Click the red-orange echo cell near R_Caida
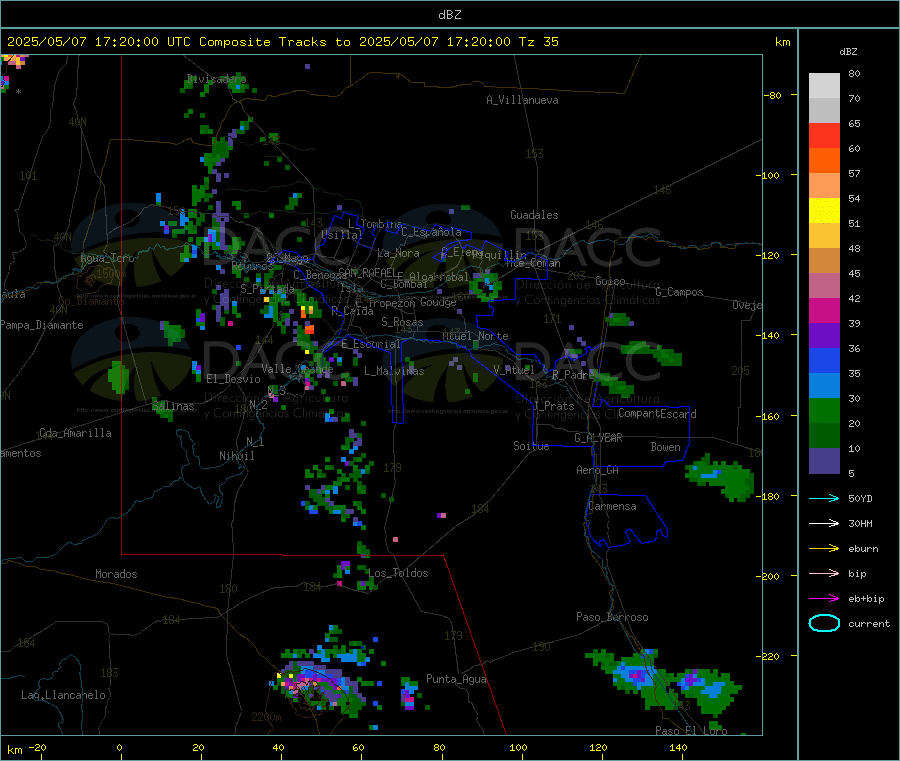The height and width of the screenshot is (761, 900). [x=309, y=329]
